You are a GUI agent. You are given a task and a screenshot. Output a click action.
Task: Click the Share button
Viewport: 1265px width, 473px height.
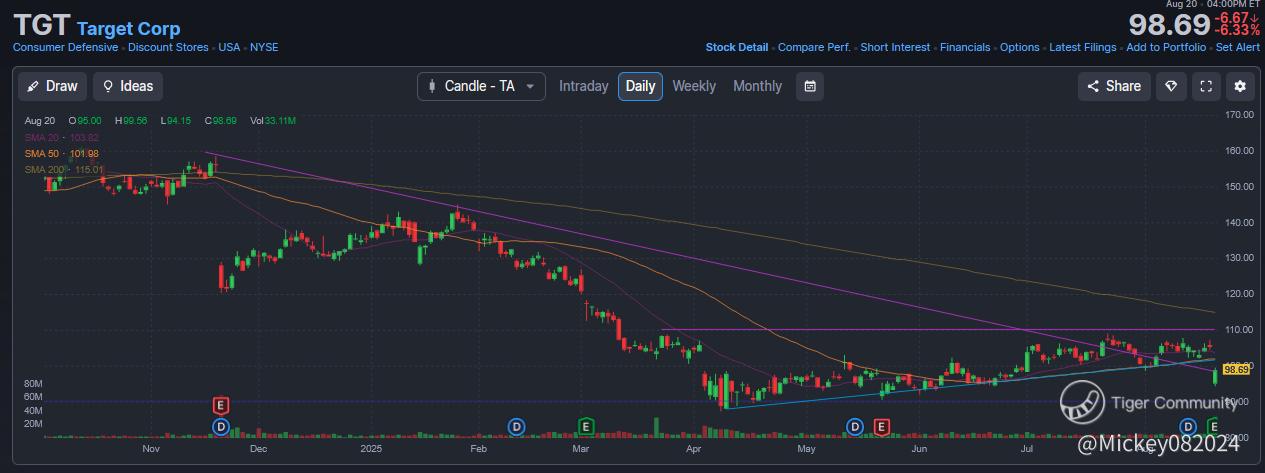tap(1114, 86)
